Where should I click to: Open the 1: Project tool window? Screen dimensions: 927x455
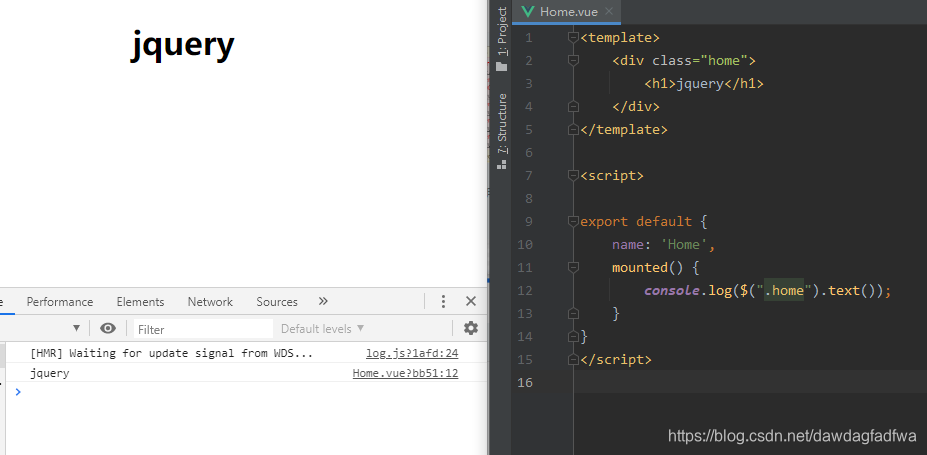click(502, 32)
